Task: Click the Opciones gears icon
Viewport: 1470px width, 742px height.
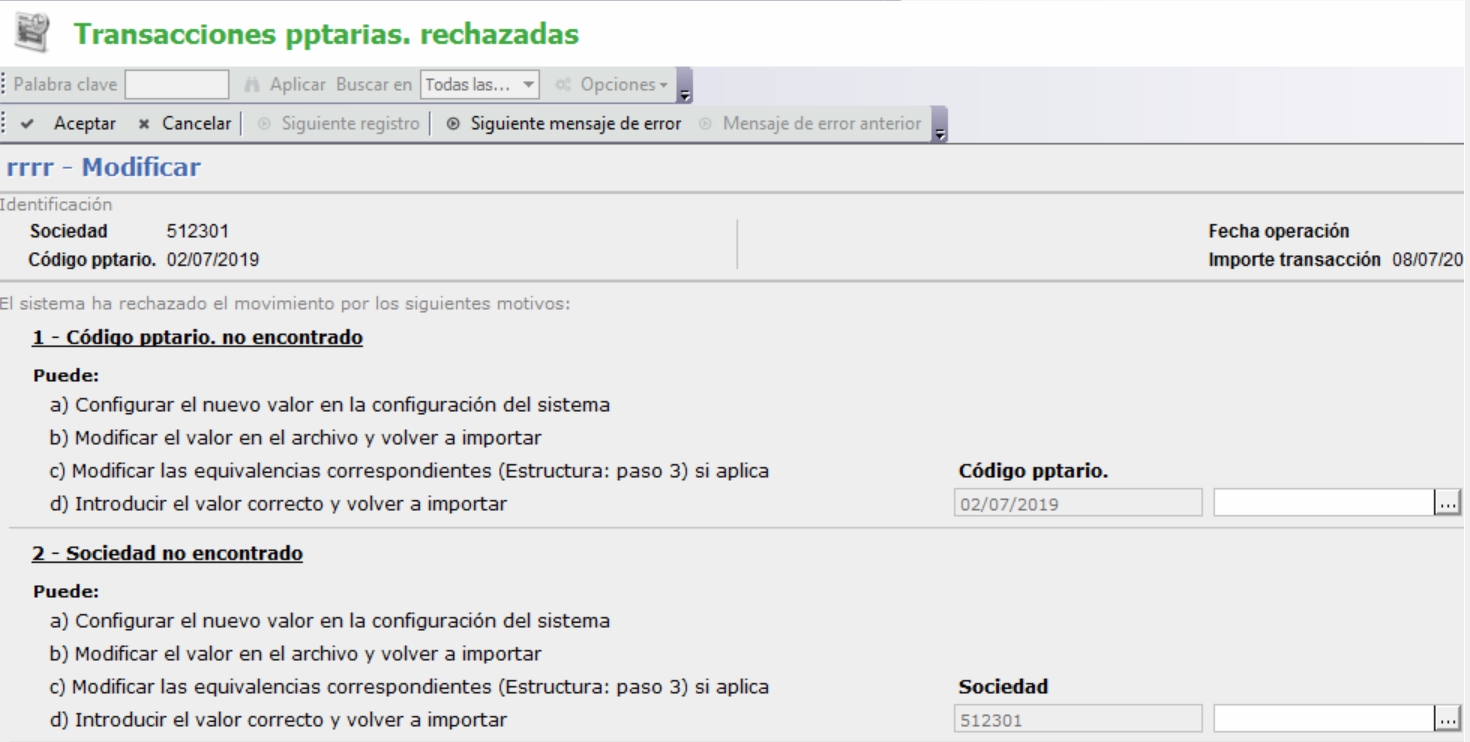Action: (x=565, y=85)
